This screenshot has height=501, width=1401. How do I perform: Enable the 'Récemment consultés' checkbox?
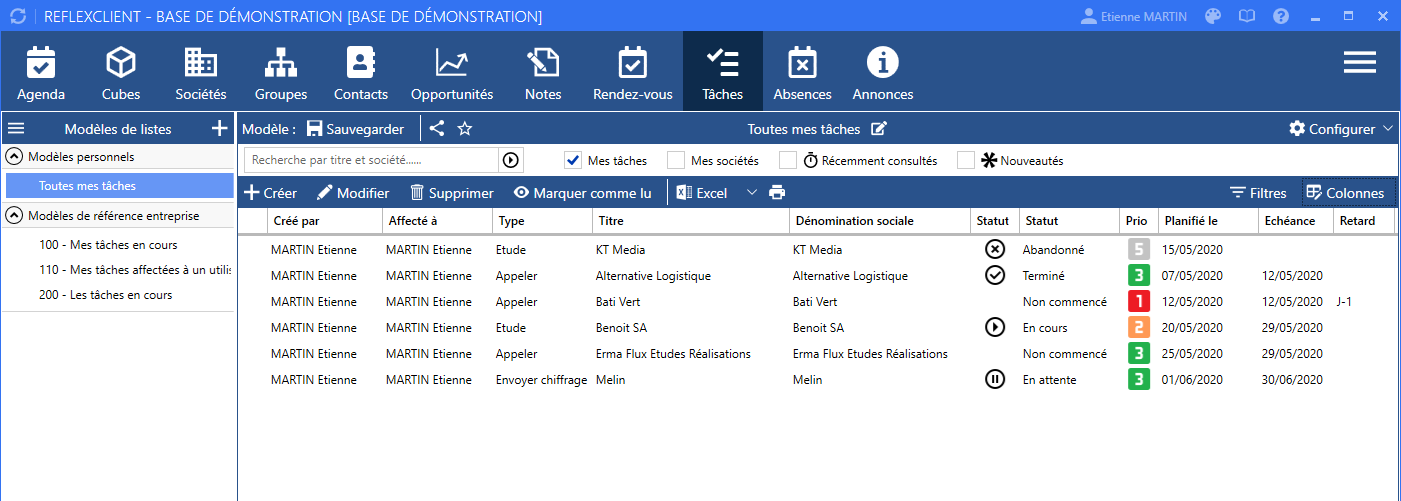pyautogui.click(x=788, y=160)
